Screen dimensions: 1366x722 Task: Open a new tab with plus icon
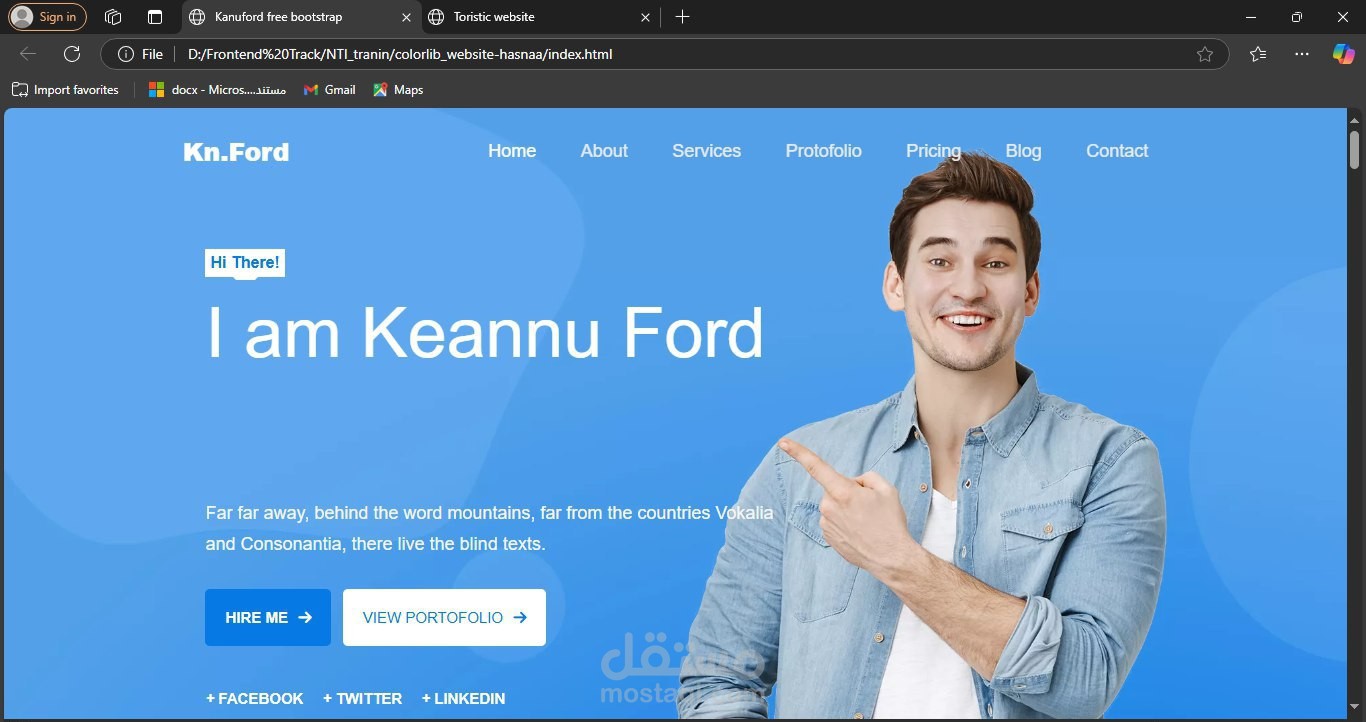point(682,17)
